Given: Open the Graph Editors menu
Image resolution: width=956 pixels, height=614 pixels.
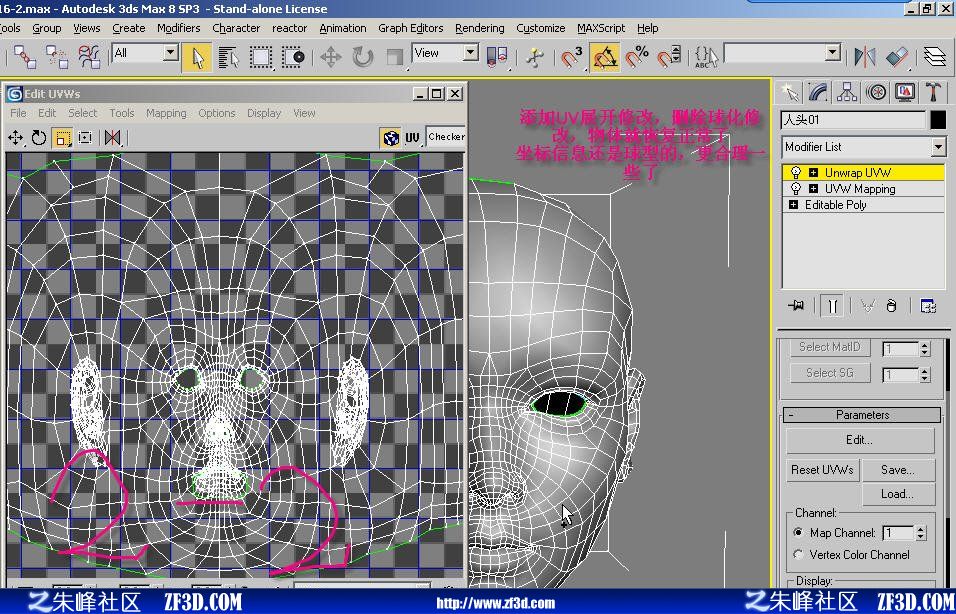Looking at the screenshot, I should (x=410, y=28).
